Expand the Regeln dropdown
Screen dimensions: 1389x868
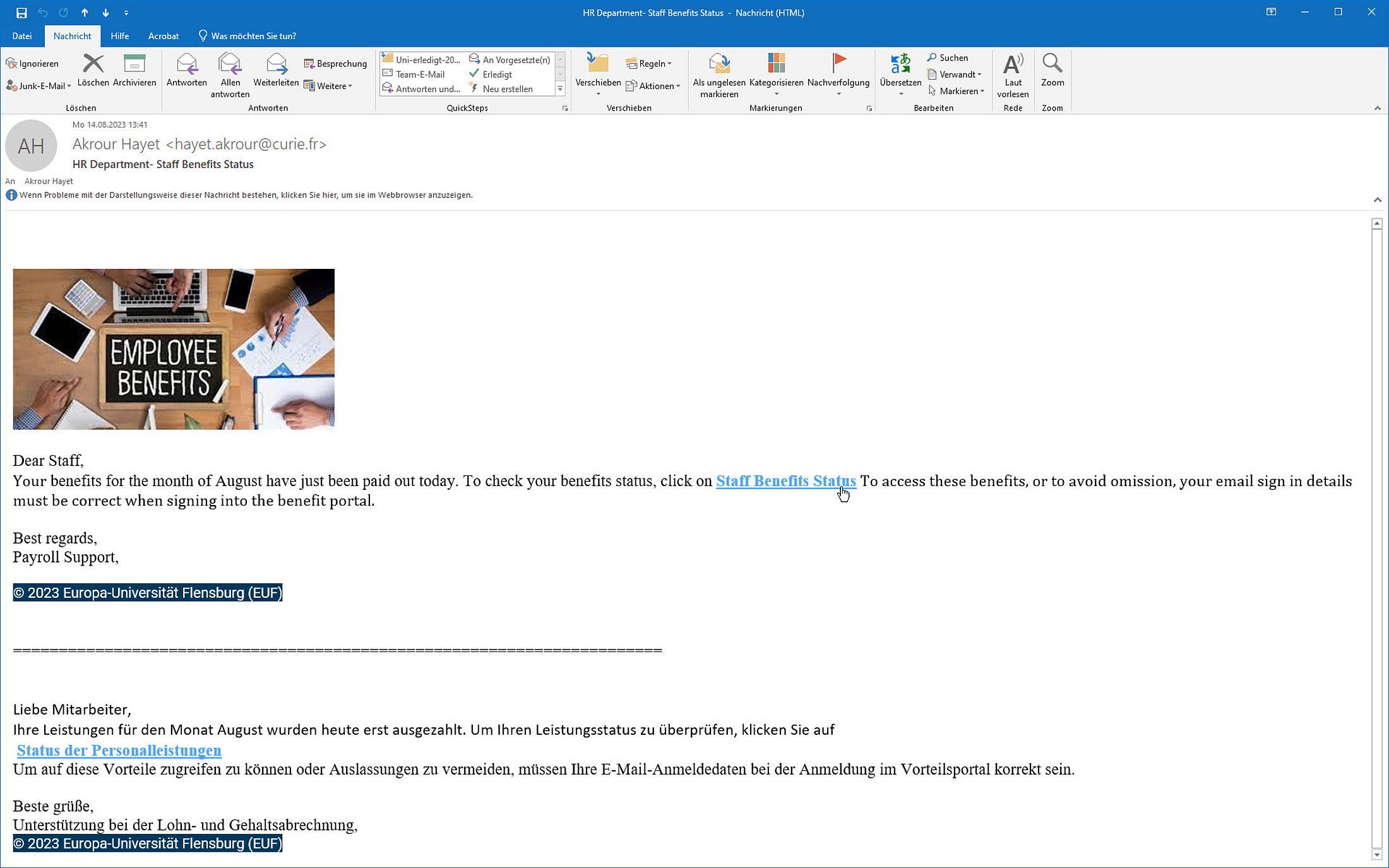(x=649, y=64)
